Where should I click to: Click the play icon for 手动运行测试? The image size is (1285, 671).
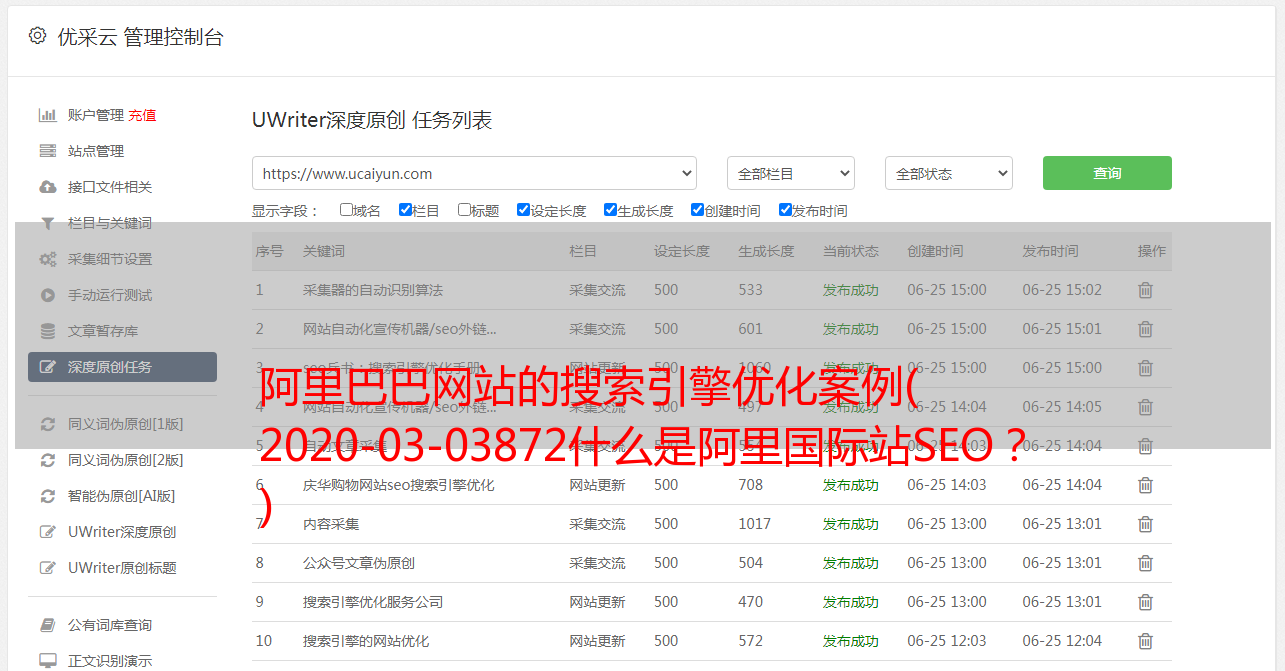(x=47, y=295)
